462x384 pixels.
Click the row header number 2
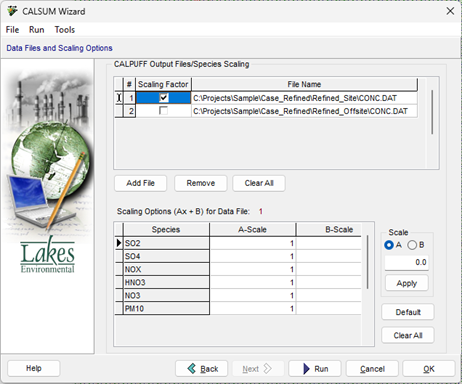click(x=130, y=111)
